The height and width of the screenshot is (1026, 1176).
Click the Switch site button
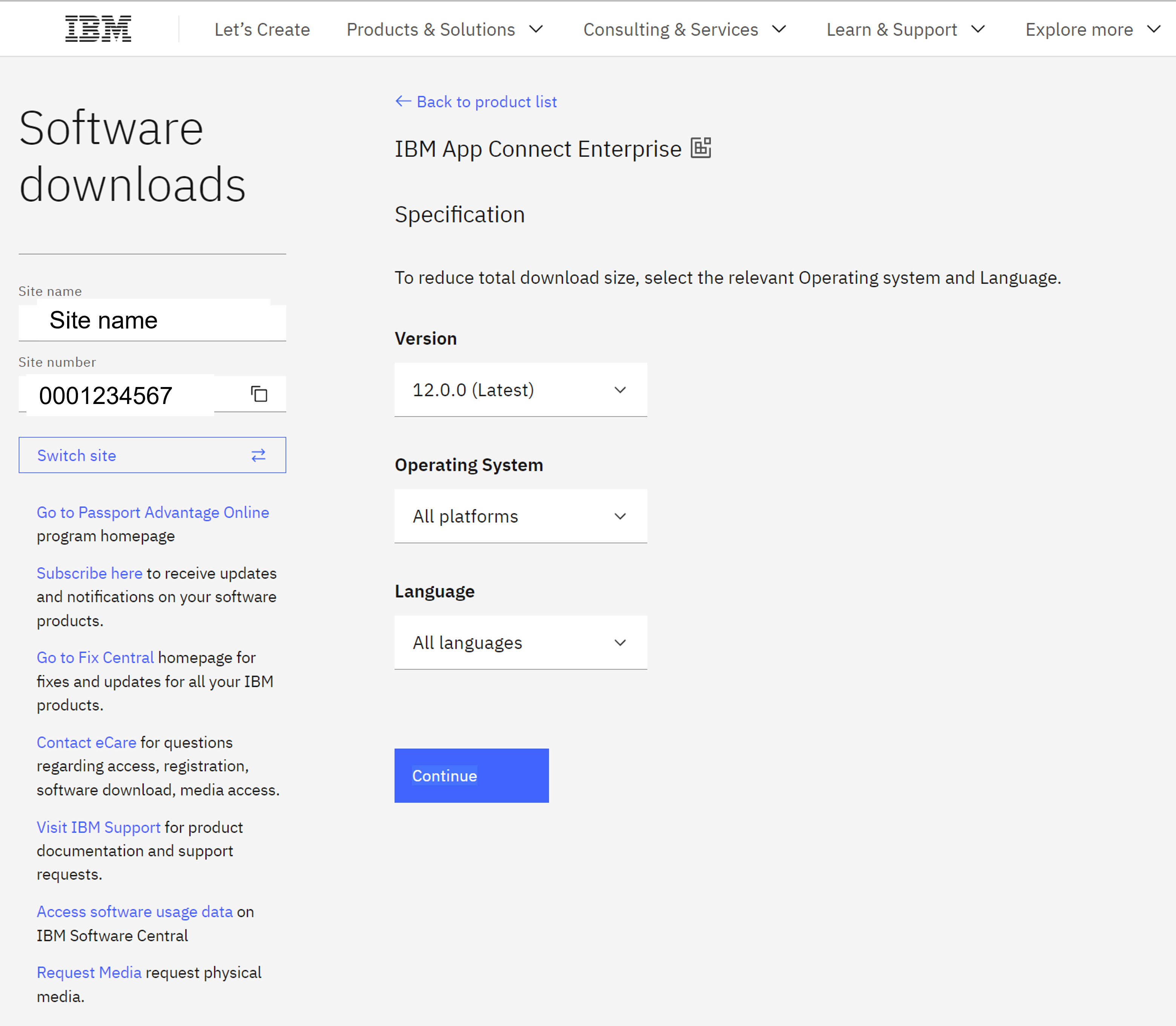152,455
